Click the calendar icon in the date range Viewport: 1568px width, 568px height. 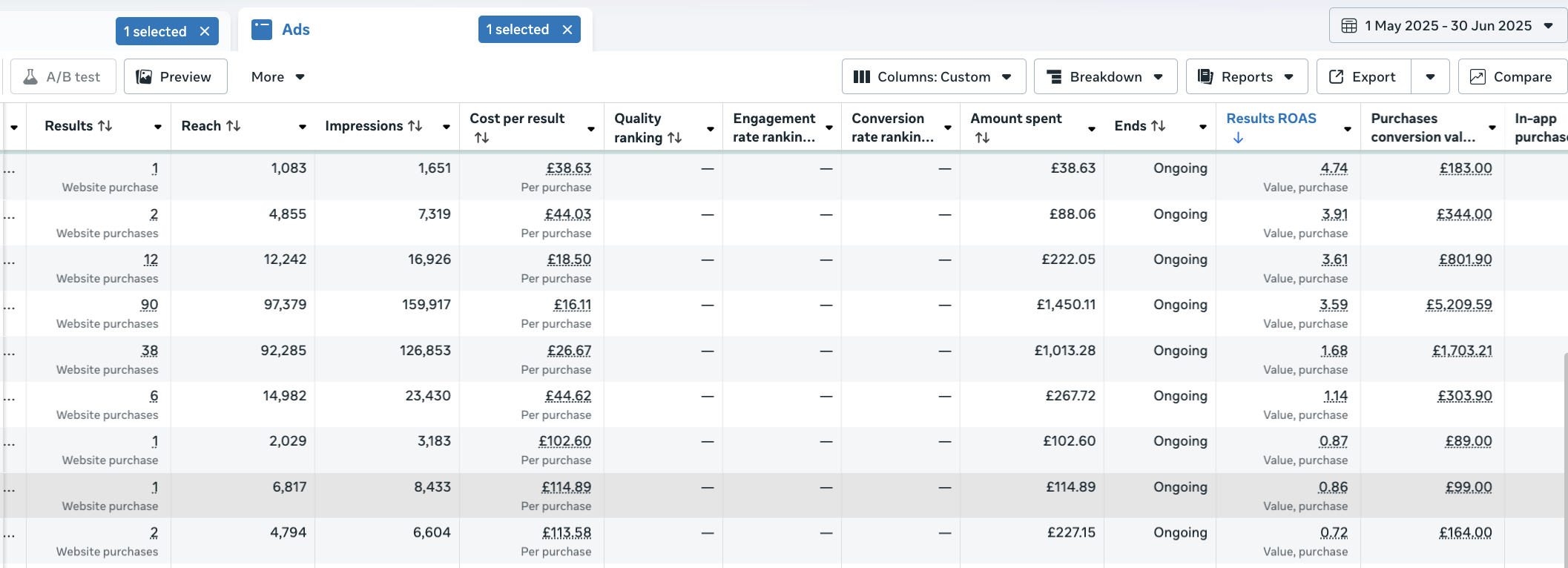(1349, 26)
